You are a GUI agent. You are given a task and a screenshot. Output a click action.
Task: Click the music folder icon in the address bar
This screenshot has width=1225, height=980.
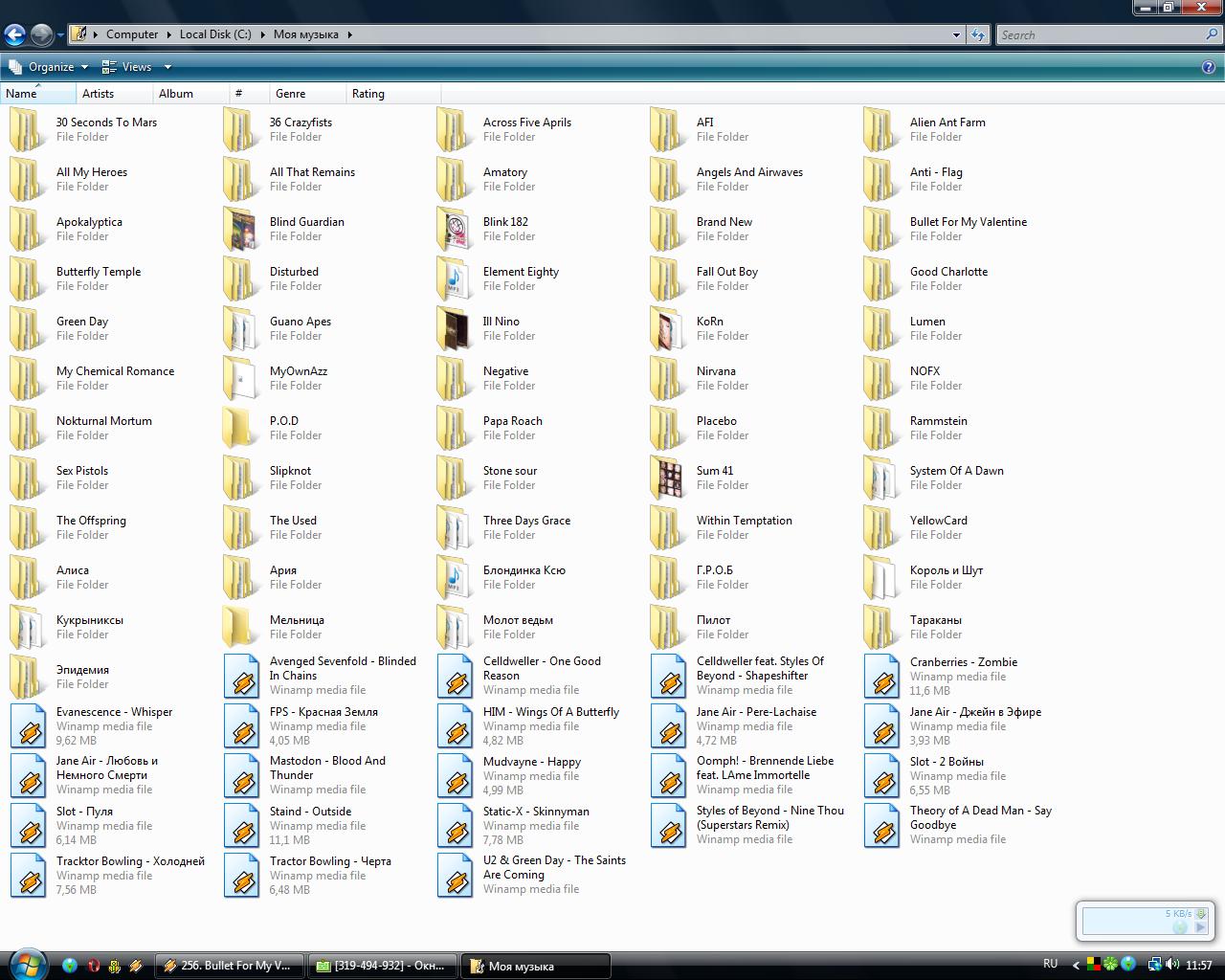click(x=80, y=34)
